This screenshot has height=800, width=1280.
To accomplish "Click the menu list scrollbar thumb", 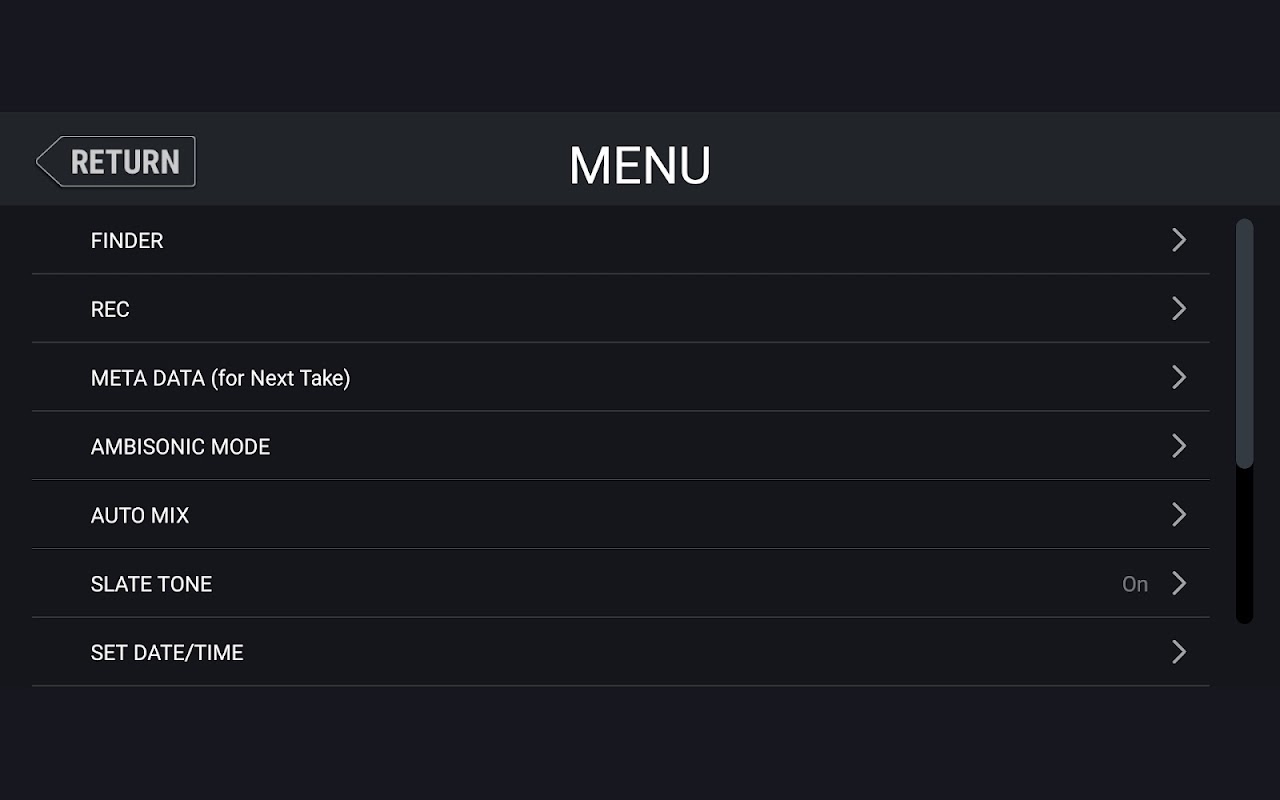I will (x=1245, y=343).
